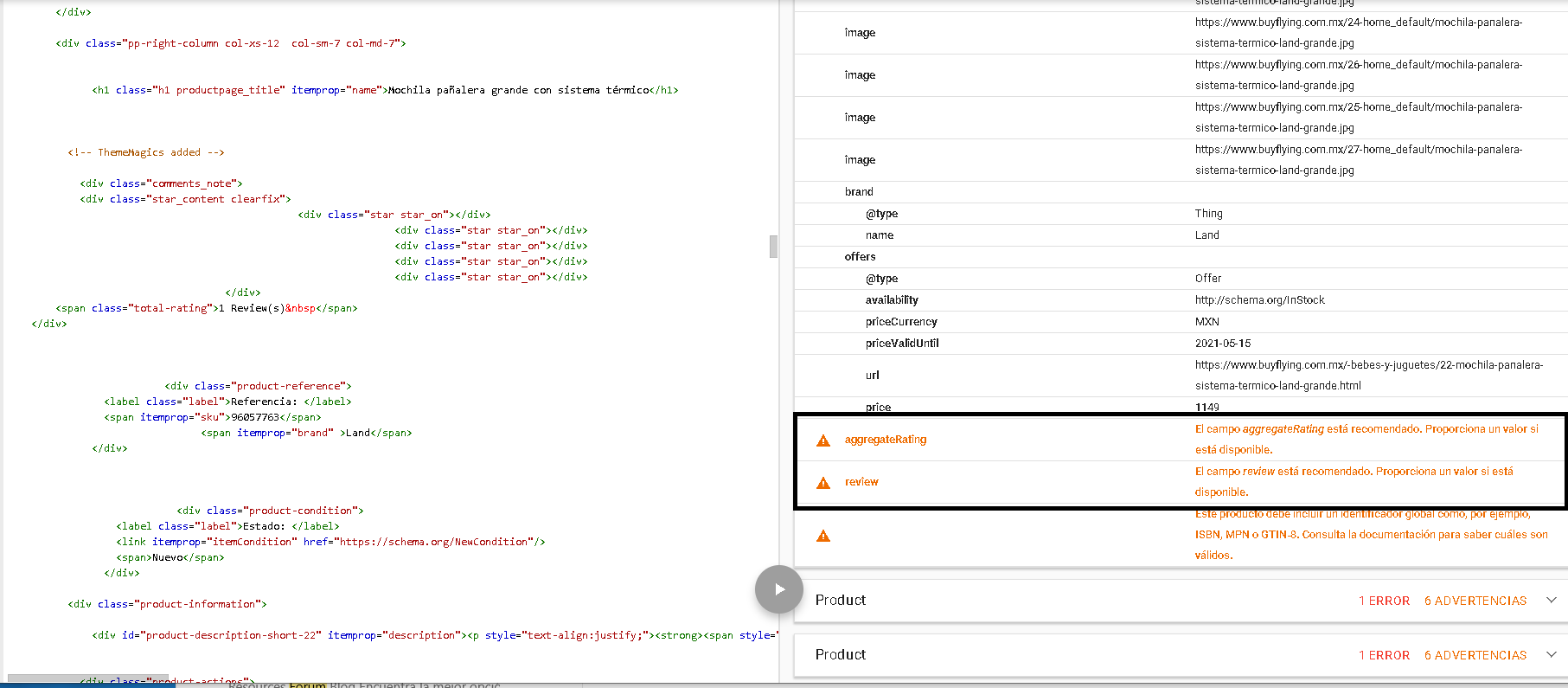Click the aggregateRating recommended-field message
Image resolution: width=1568 pixels, height=688 pixels.
(1366, 440)
